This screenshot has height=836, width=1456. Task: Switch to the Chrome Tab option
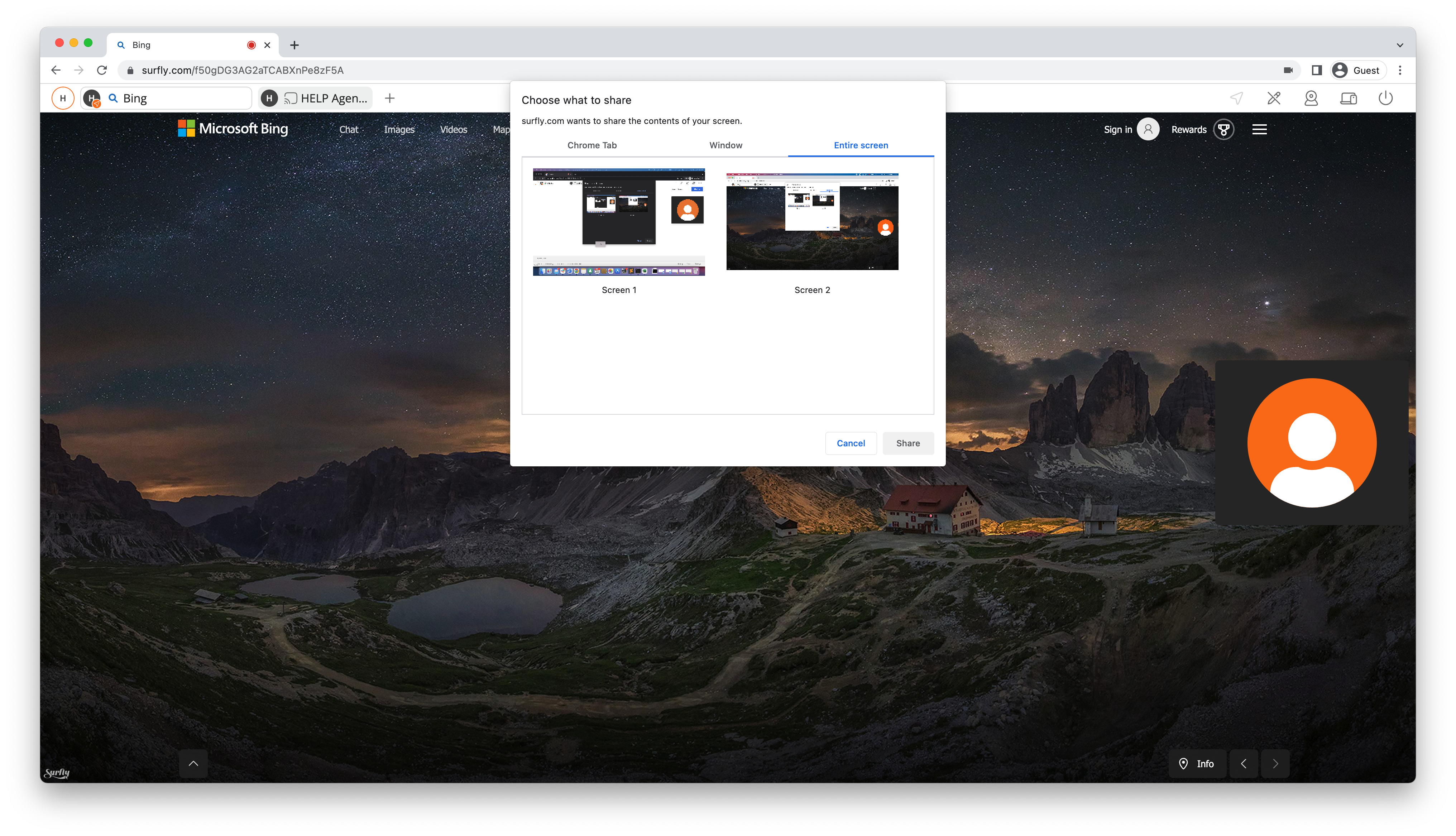pyautogui.click(x=592, y=145)
